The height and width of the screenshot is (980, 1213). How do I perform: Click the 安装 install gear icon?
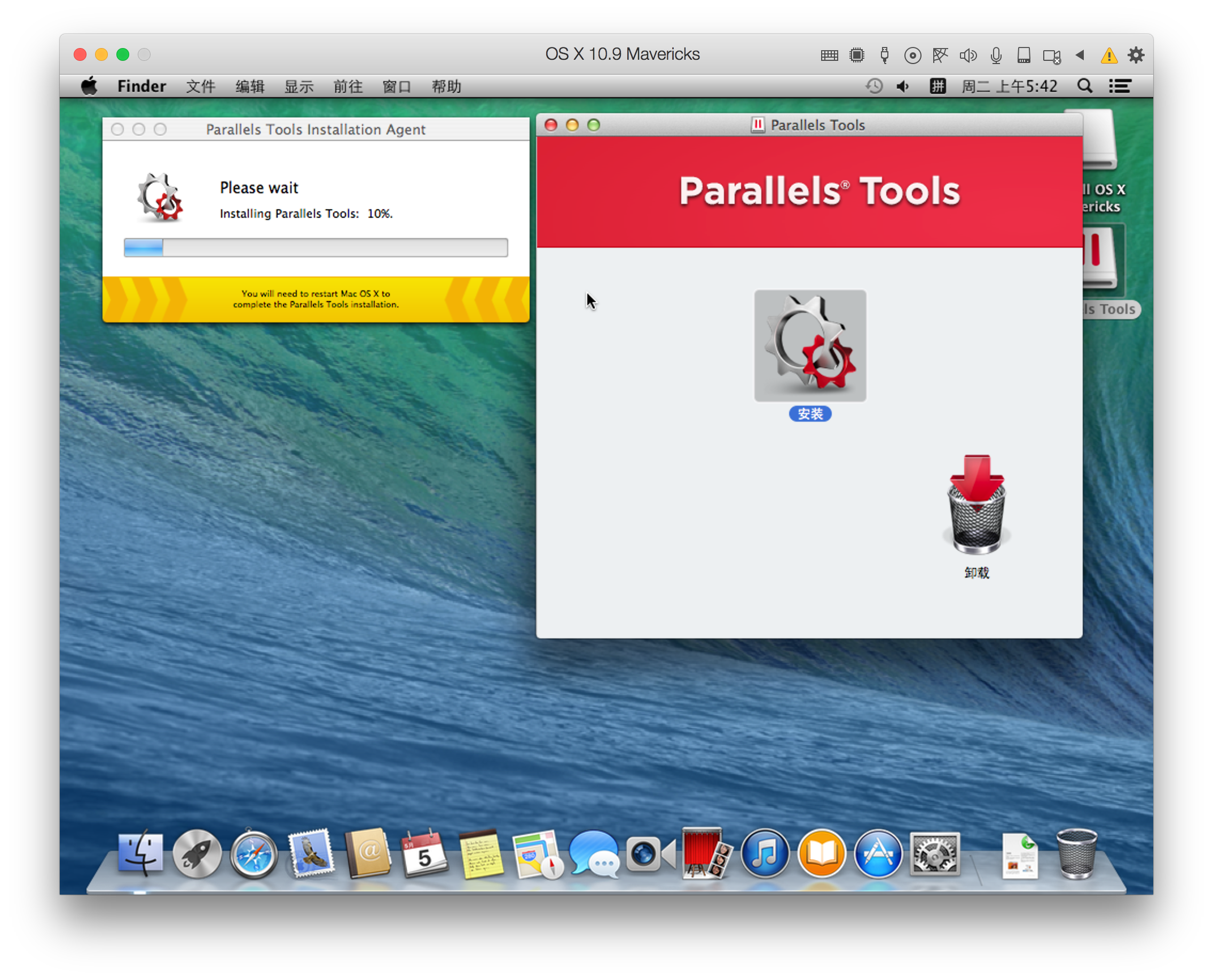(x=809, y=345)
